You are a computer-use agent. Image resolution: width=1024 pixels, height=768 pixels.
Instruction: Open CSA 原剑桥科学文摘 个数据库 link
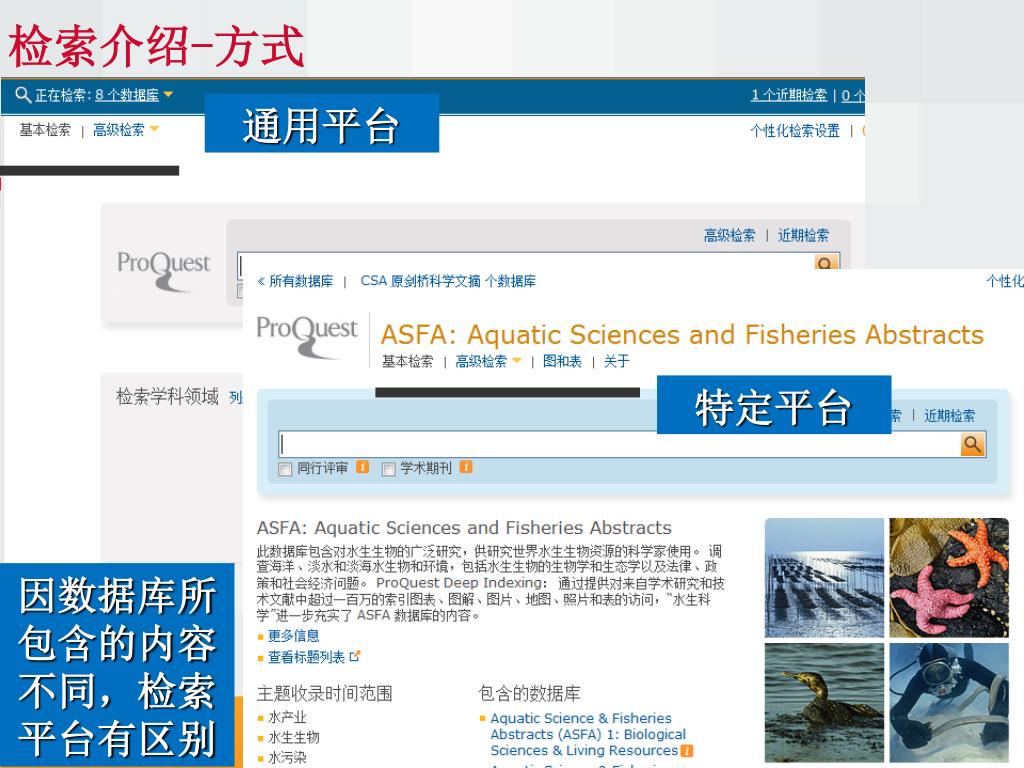point(448,281)
